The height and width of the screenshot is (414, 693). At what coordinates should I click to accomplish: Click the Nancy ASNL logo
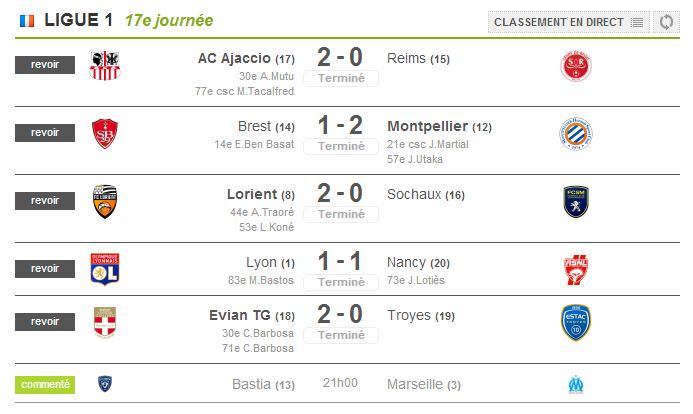[x=576, y=270]
